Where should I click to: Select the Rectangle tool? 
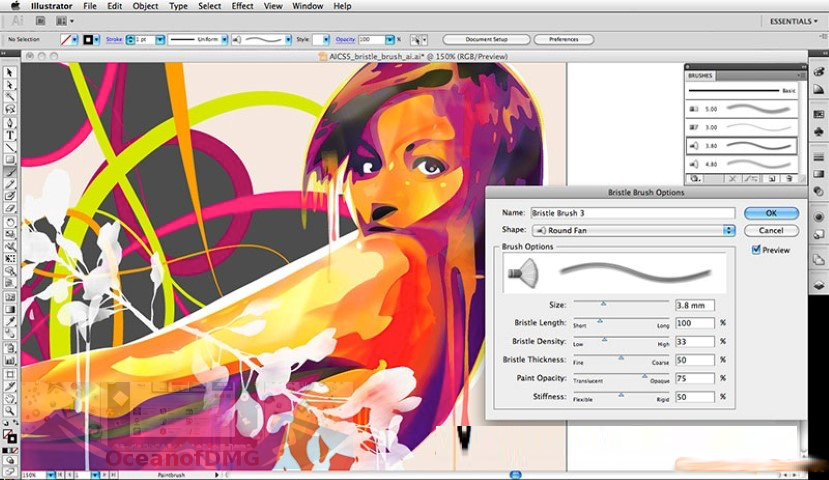click(10, 160)
